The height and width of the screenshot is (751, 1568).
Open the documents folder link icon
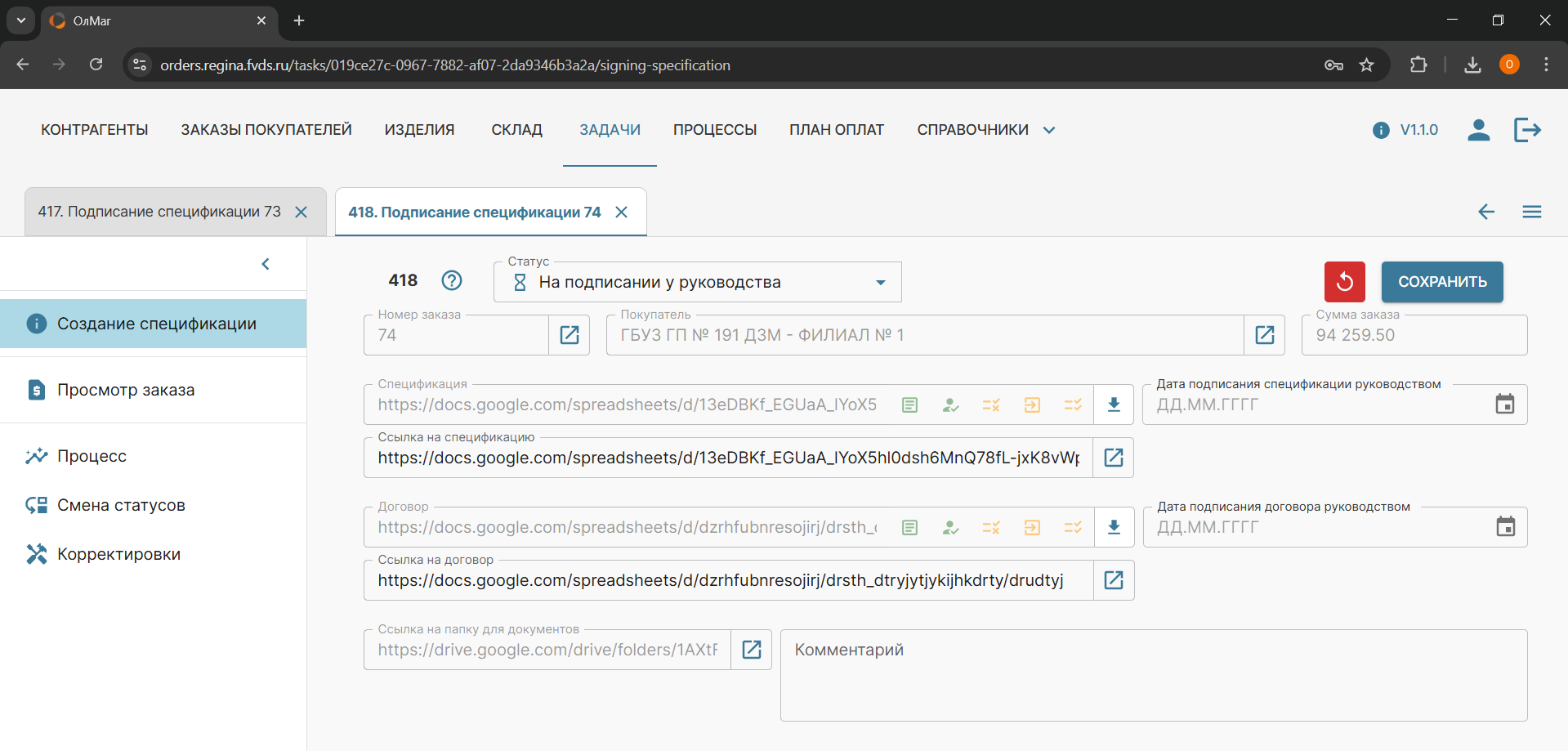point(751,650)
